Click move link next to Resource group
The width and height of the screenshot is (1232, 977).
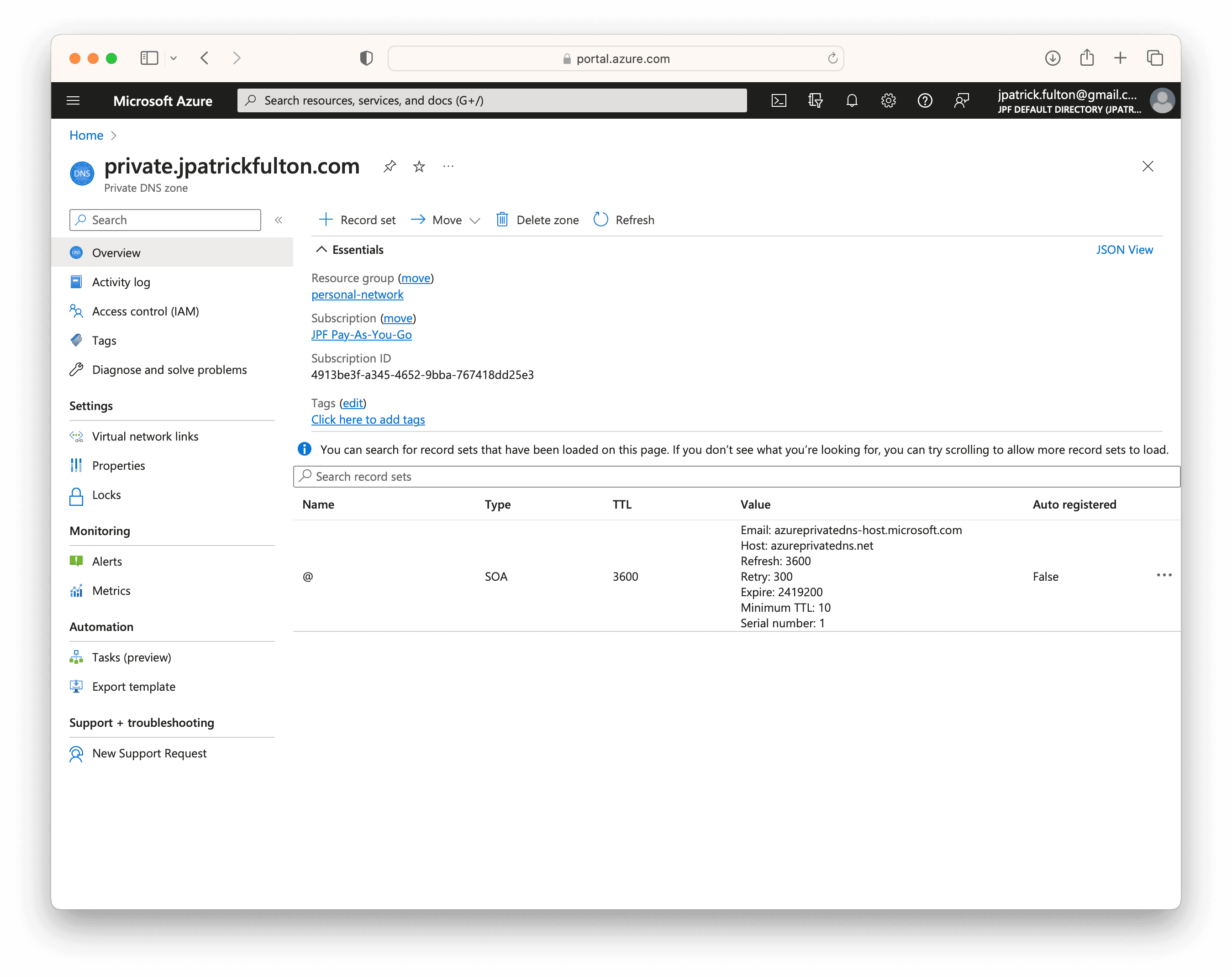tap(416, 278)
